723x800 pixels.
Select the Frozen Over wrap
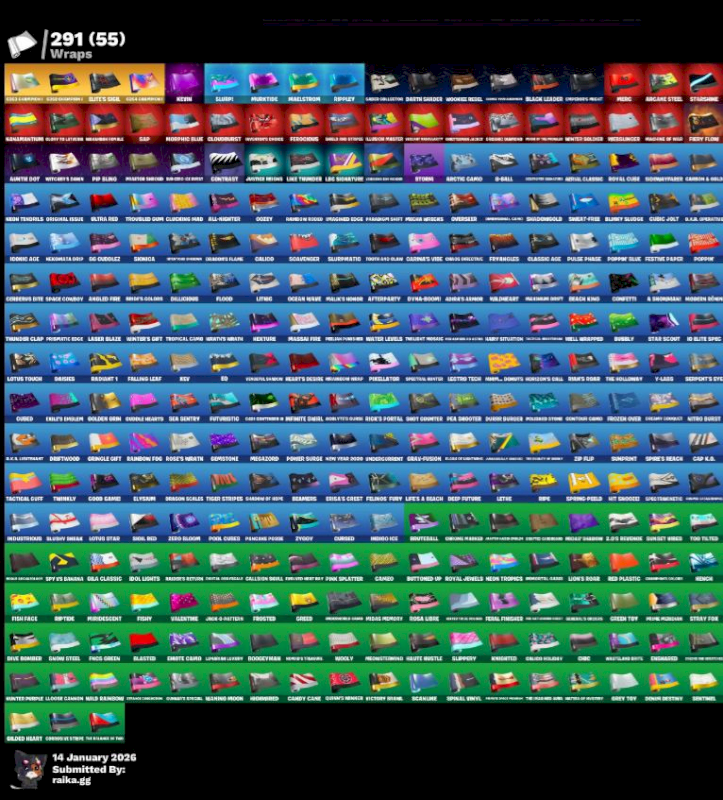tap(624, 403)
